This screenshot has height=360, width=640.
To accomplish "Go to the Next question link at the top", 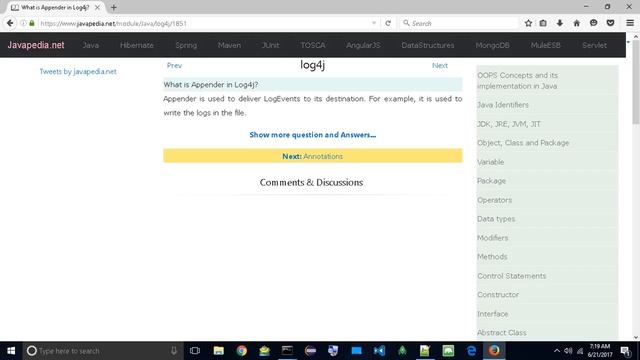I will pos(440,65).
